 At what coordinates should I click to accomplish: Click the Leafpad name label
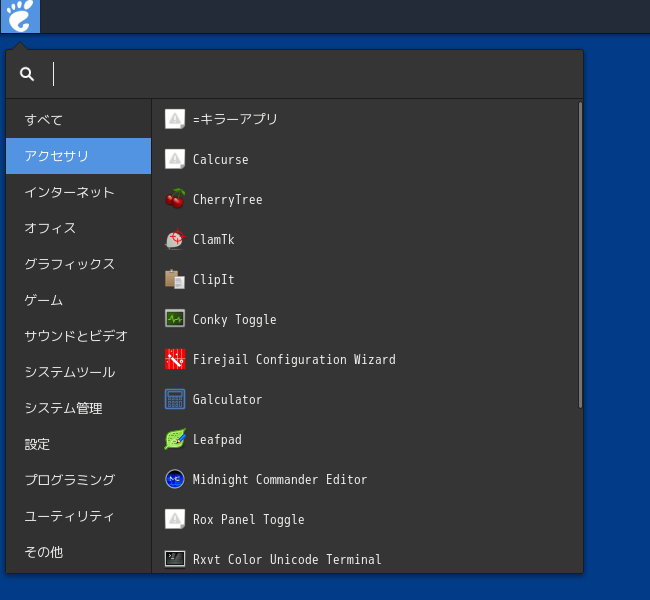pyautogui.click(x=217, y=440)
